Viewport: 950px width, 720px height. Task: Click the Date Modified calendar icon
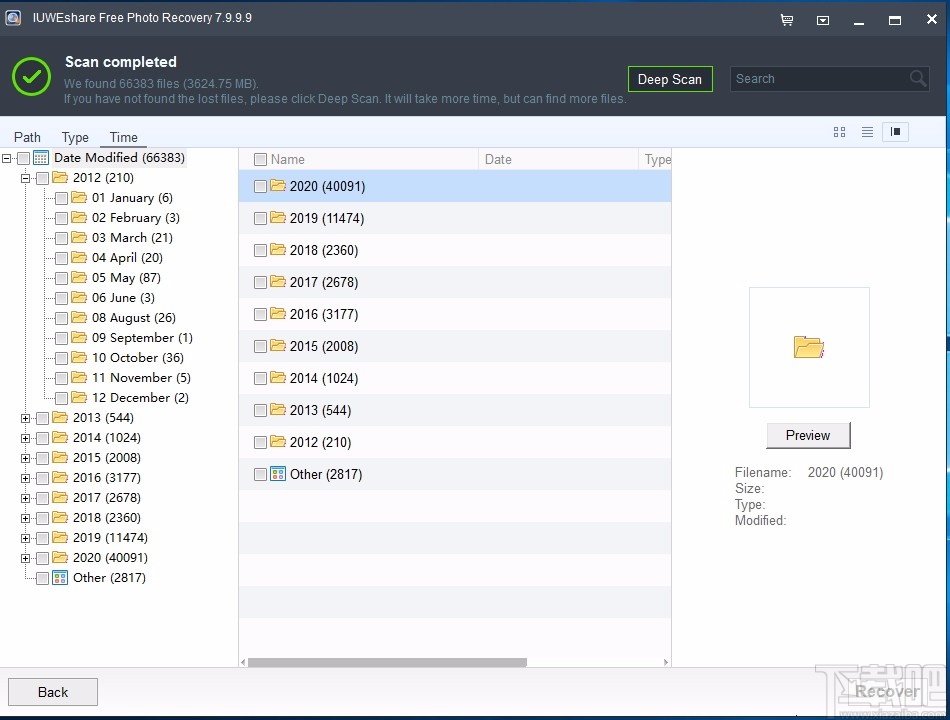pos(41,158)
